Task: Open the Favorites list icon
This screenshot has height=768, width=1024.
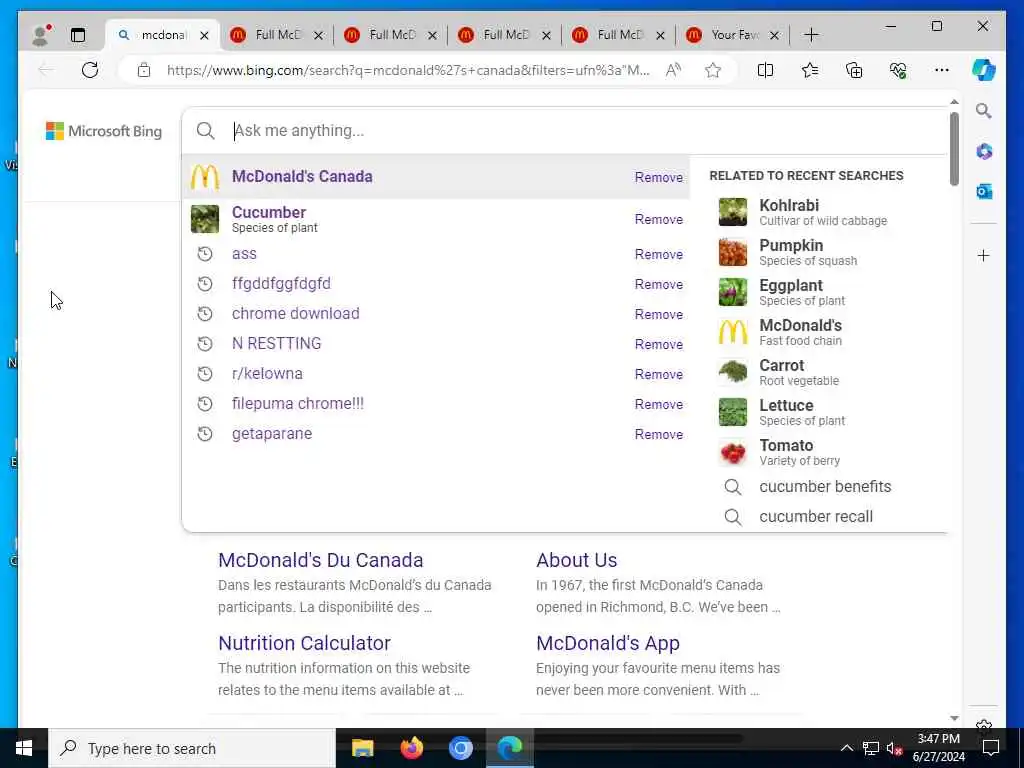Action: tap(810, 70)
